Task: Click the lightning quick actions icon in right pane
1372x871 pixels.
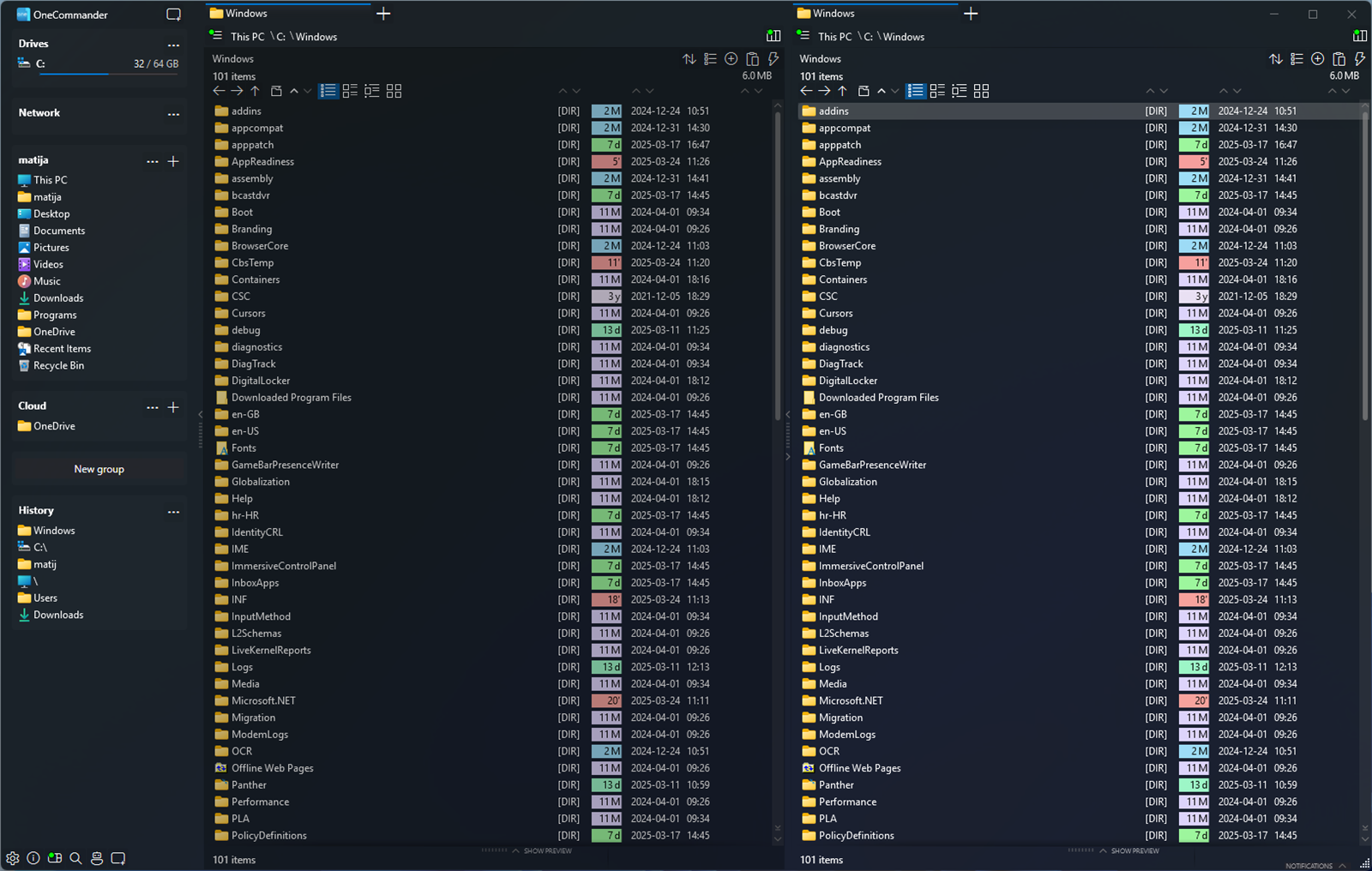Action: tap(1360, 59)
